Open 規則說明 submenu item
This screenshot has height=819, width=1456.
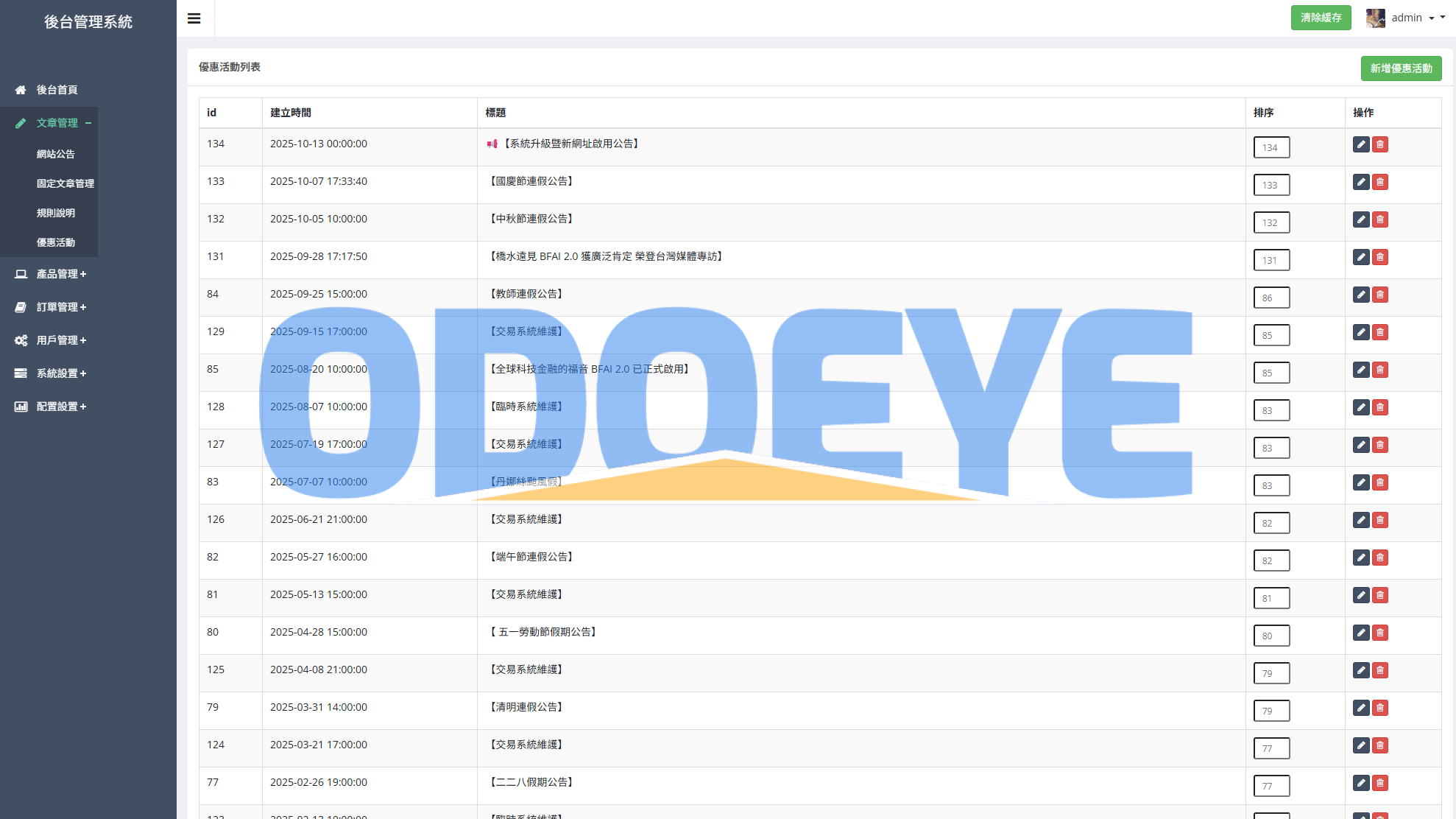(56, 213)
